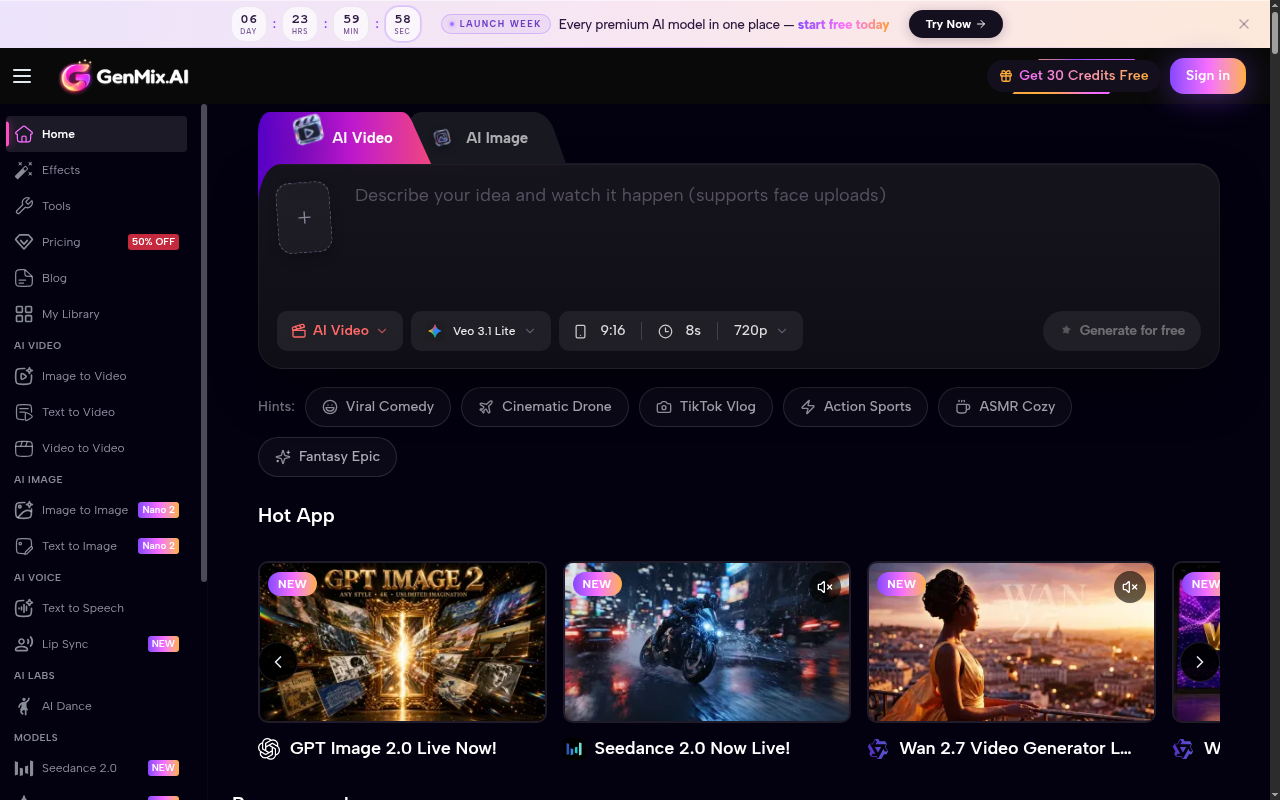Open the Seedance motorcycle thumbnail

coord(707,642)
